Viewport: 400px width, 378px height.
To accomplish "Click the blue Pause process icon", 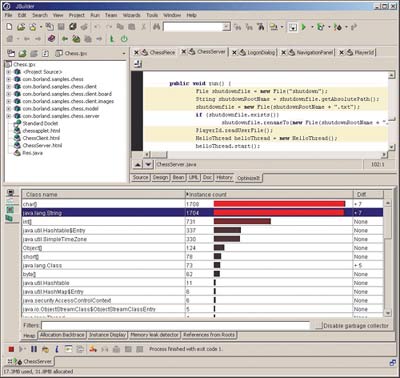I will [x=34, y=349].
